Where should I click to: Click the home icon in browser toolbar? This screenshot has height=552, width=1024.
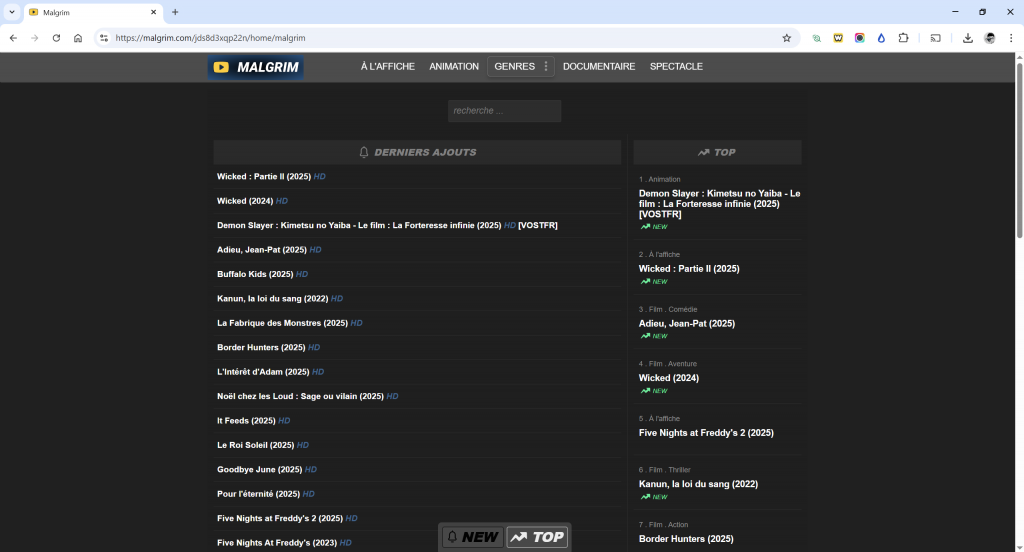[78, 38]
